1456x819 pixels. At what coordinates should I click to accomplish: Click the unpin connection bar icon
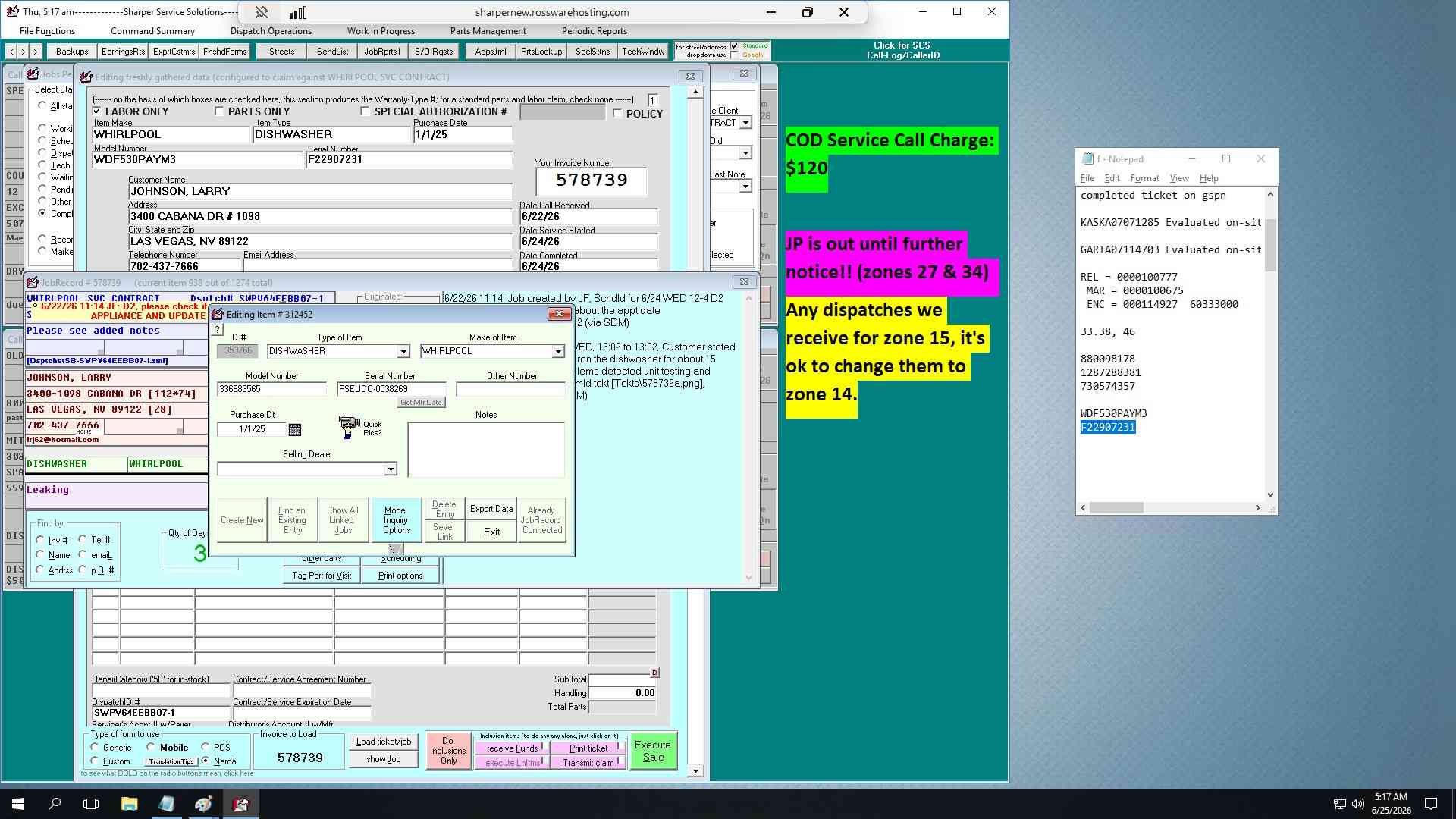coord(261,12)
